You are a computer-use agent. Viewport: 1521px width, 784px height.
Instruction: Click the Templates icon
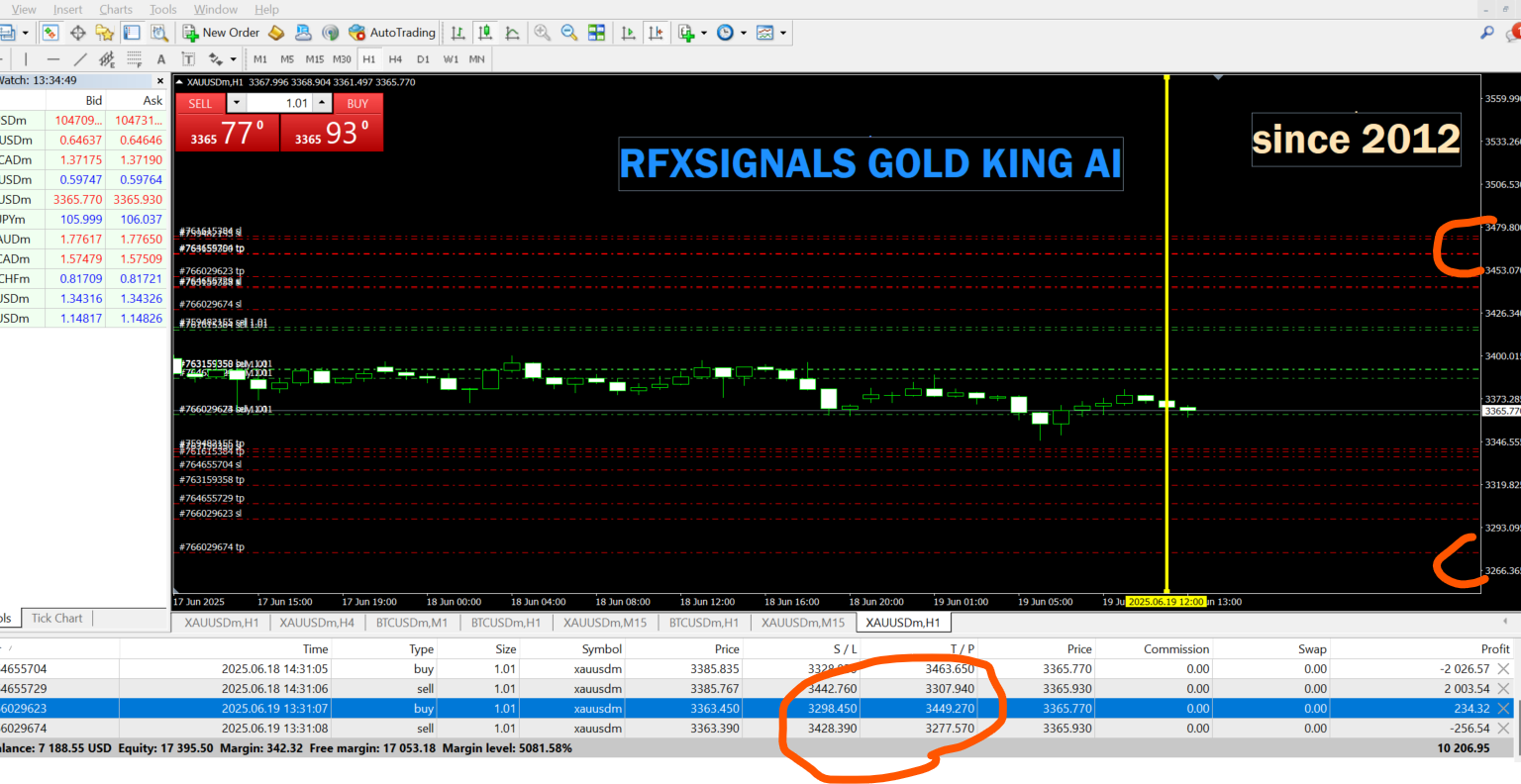tap(765, 33)
